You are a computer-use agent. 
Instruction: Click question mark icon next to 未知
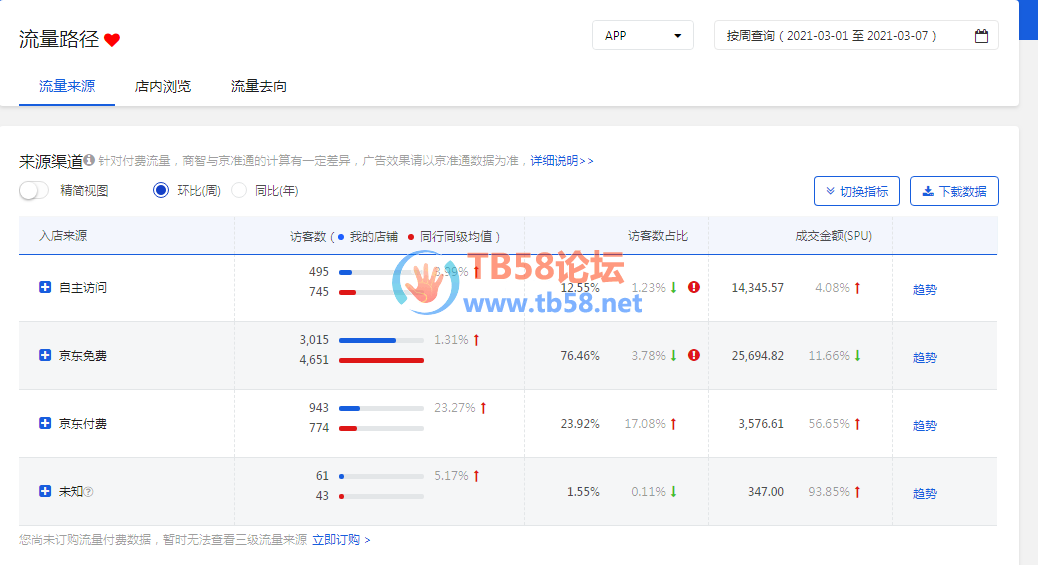click(88, 491)
